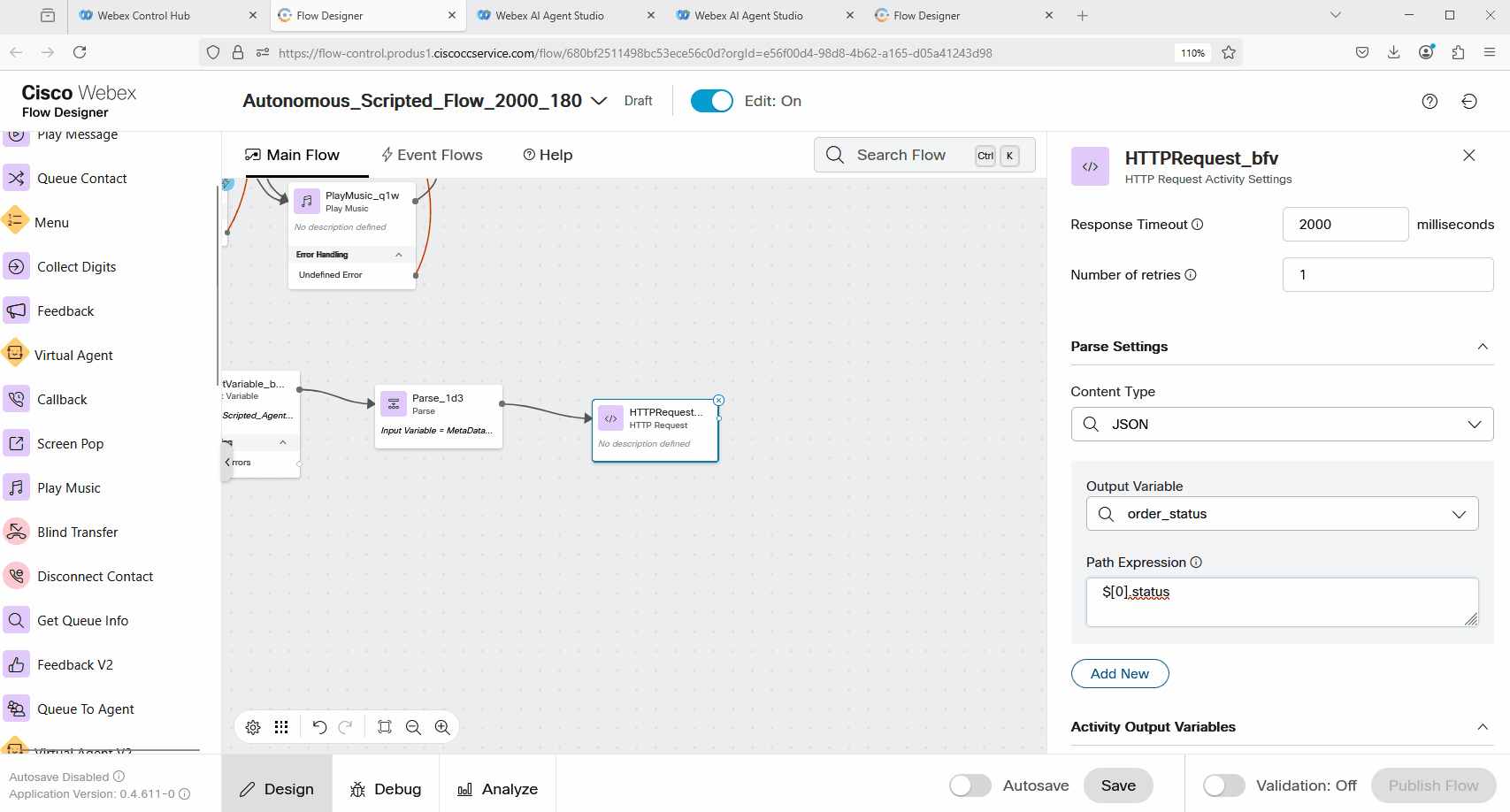This screenshot has height=812, width=1510.
Task: Click the Callback activity icon
Action: point(17,399)
